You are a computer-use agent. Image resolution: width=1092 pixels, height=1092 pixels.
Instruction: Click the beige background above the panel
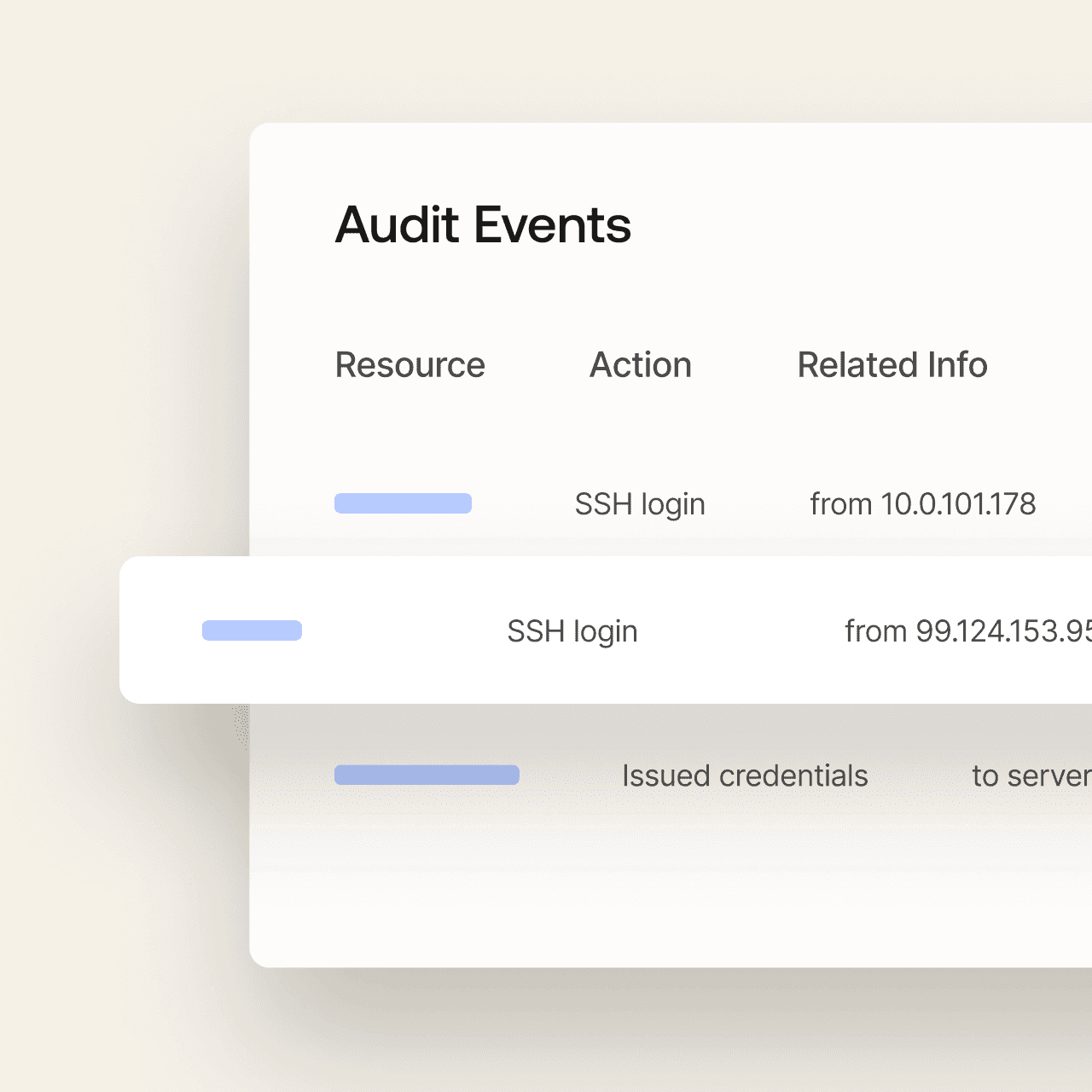(x=546, y=60)
